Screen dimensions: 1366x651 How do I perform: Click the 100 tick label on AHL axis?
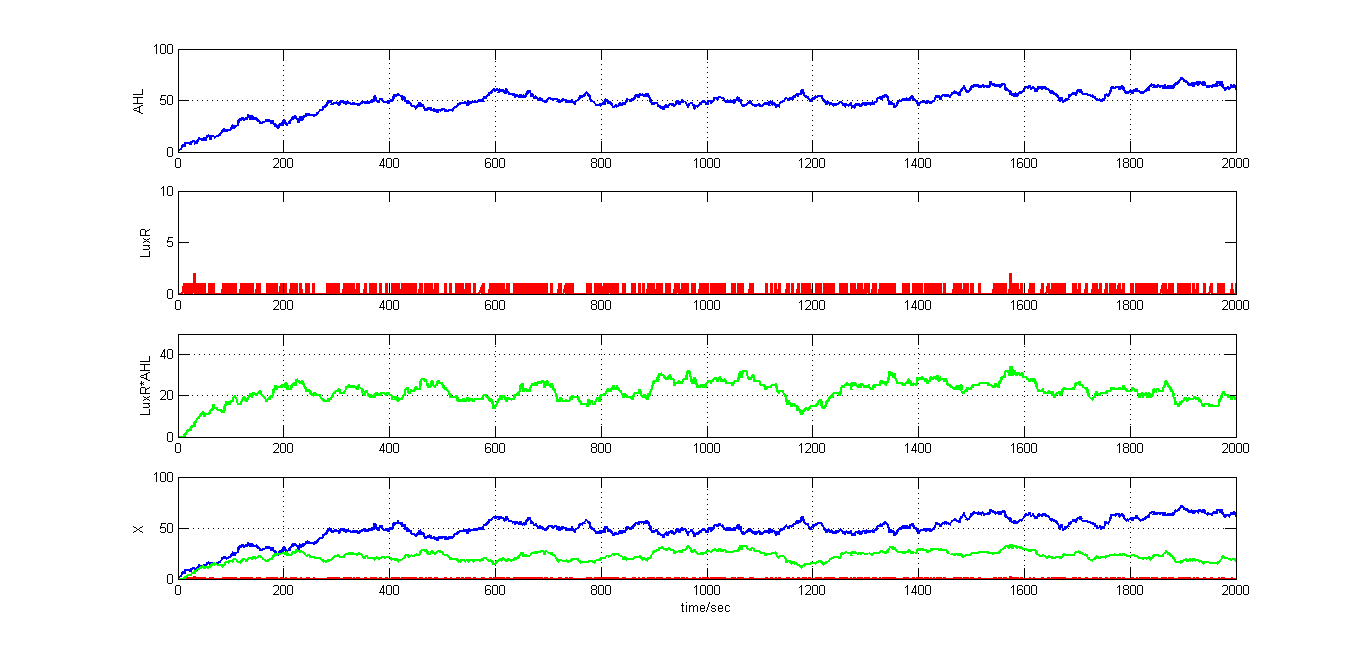[163, 49]
